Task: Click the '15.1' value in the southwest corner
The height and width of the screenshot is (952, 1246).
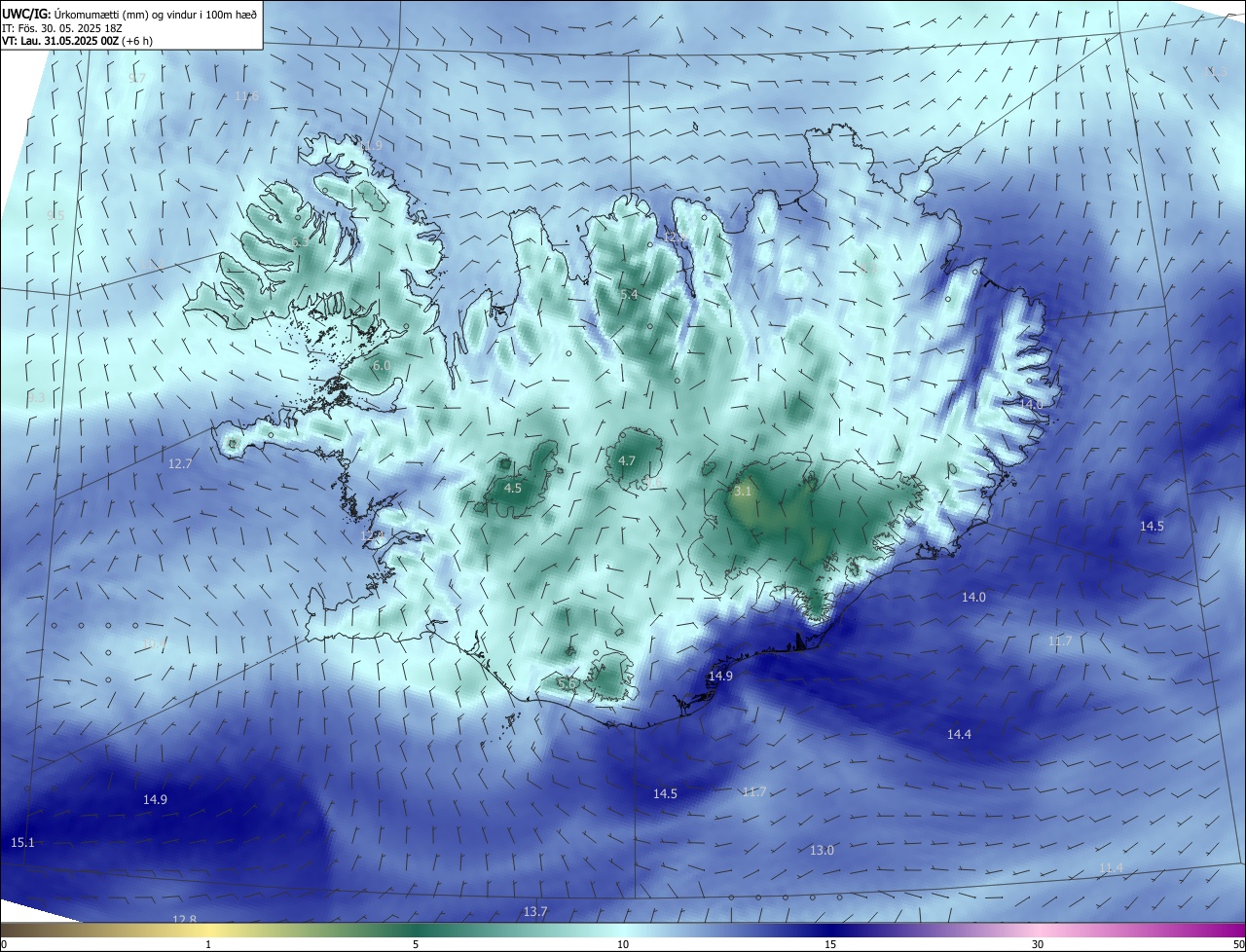Action: [22, 842]
